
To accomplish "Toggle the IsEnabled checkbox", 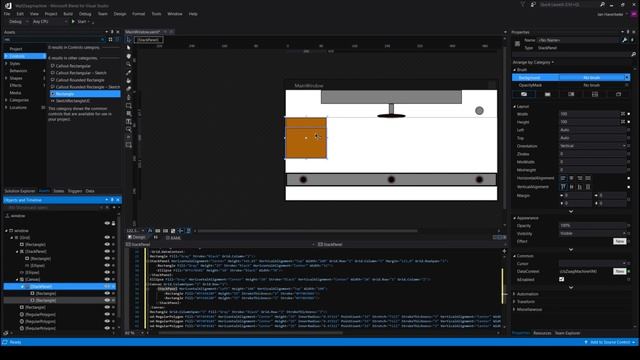I will (562, 279).
